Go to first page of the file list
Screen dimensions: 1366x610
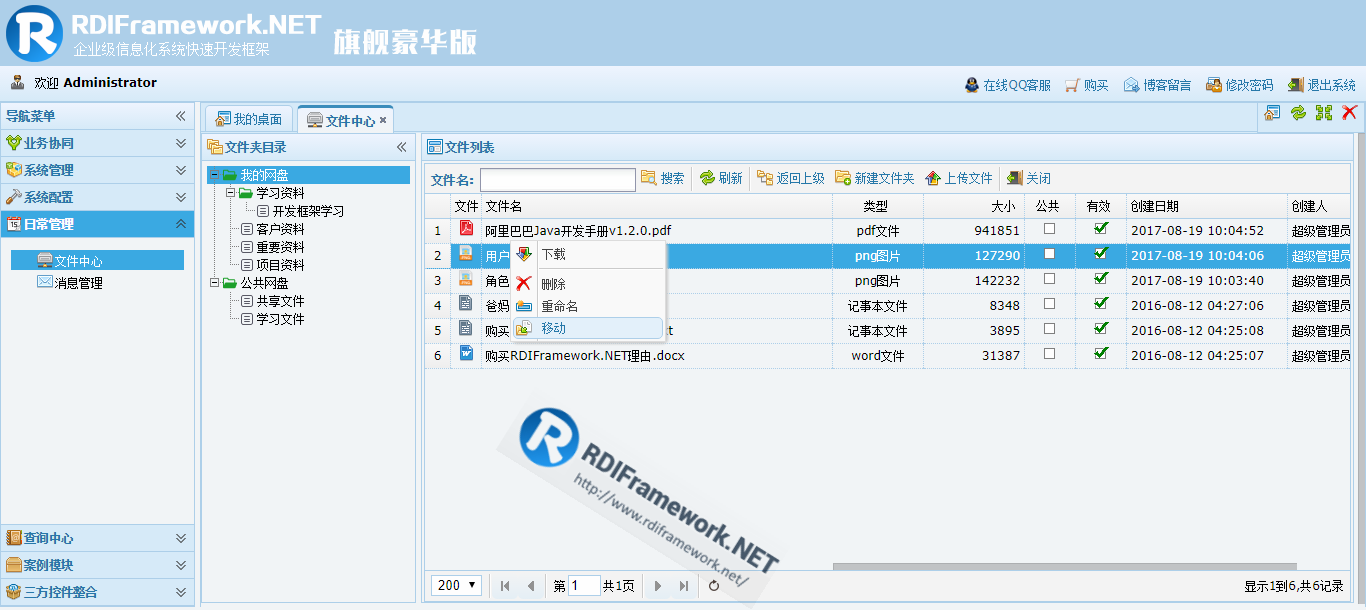pos(505,586)
